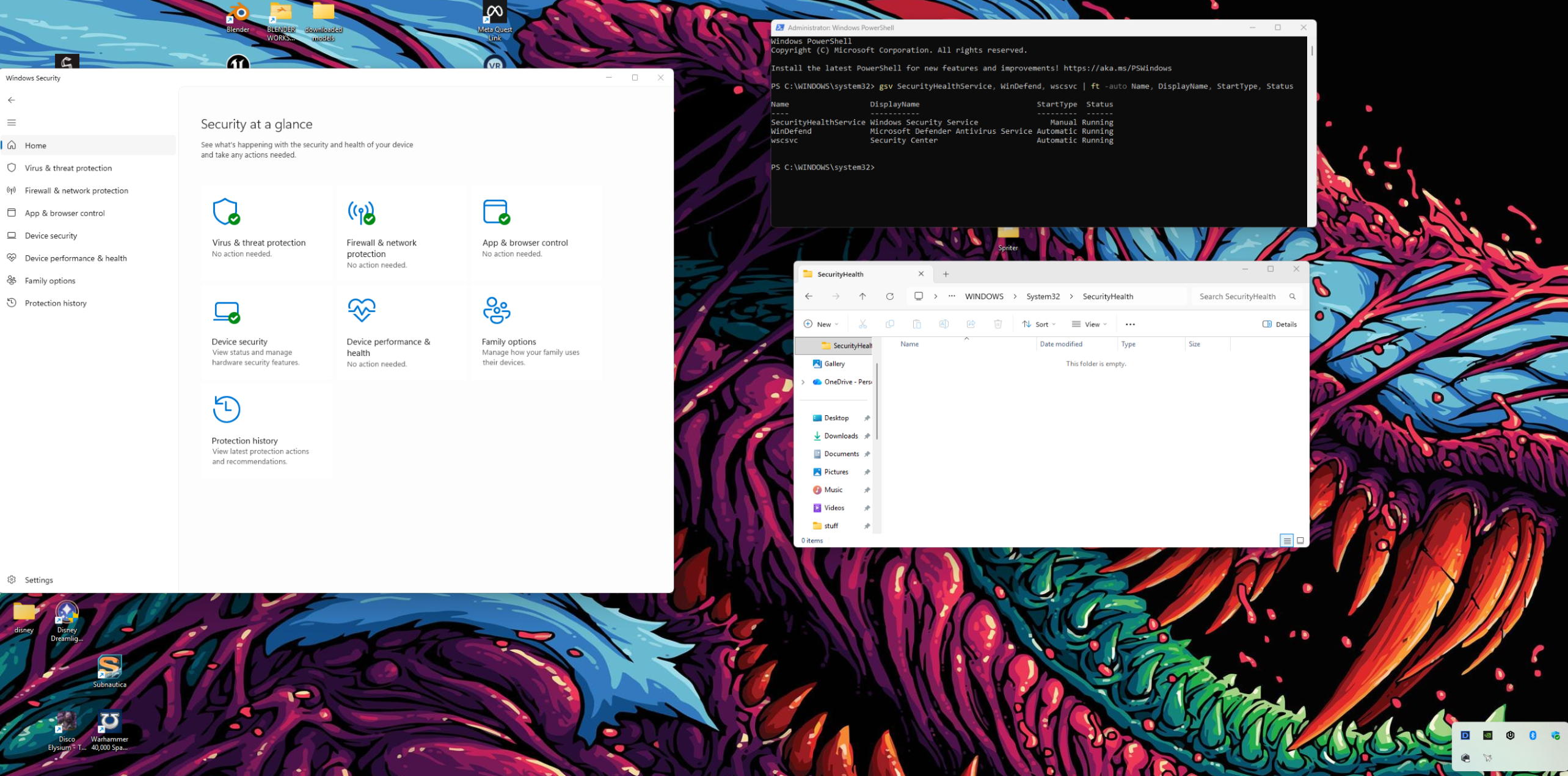
Task: Open Firewall & network protection tile
Action: pos(401,233)
